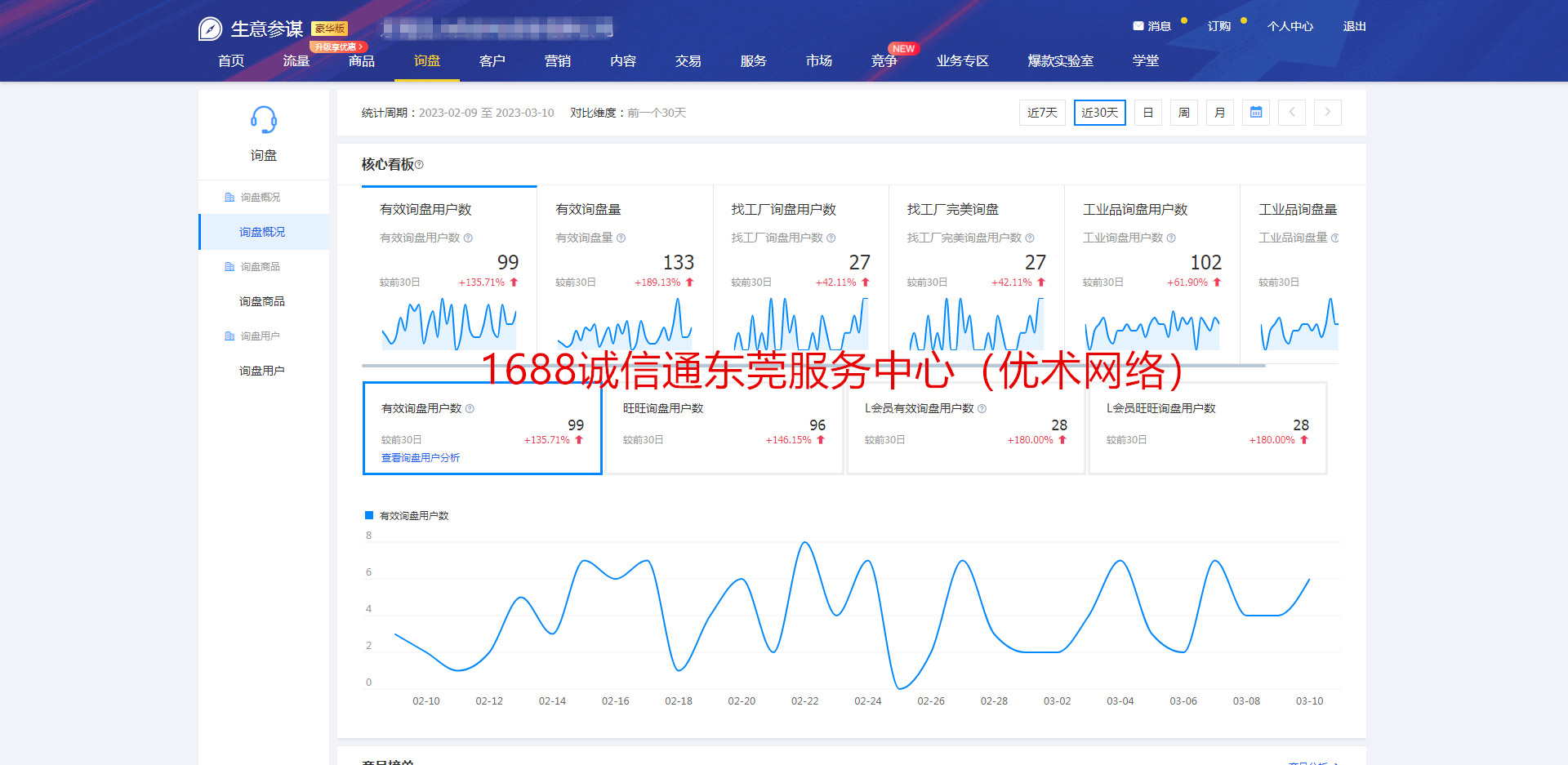Open the 流量 navigation tab

pyautogui.click(x=296, y=61)
